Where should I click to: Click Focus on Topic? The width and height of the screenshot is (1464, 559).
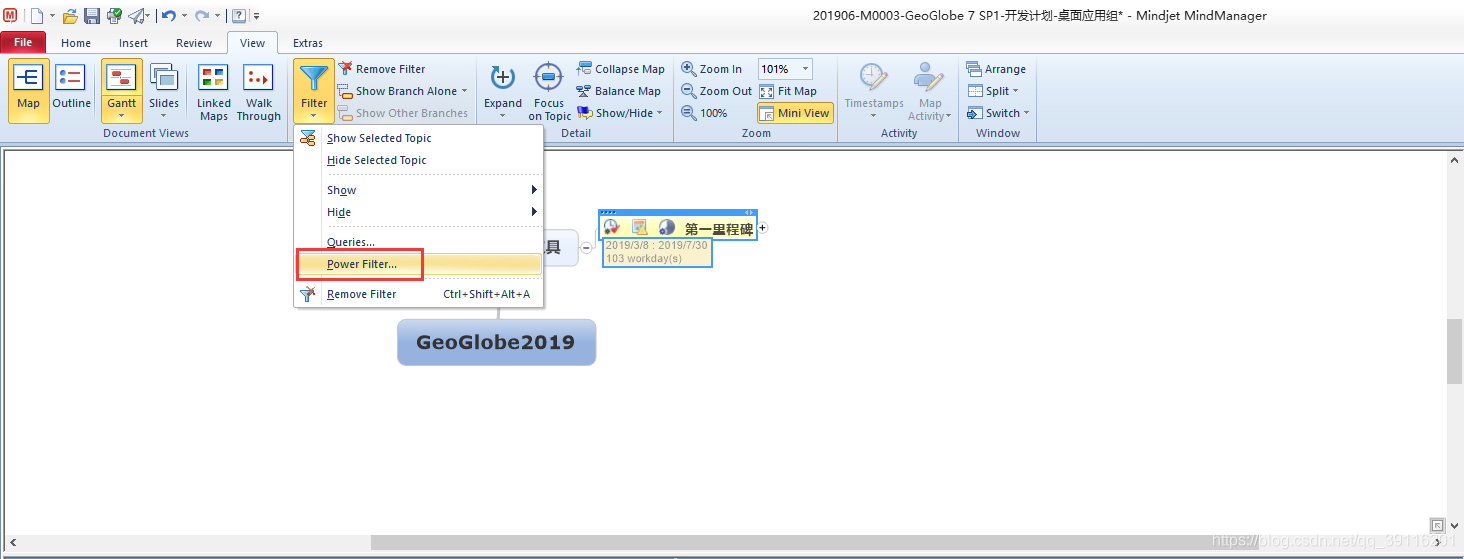[550, 92]
